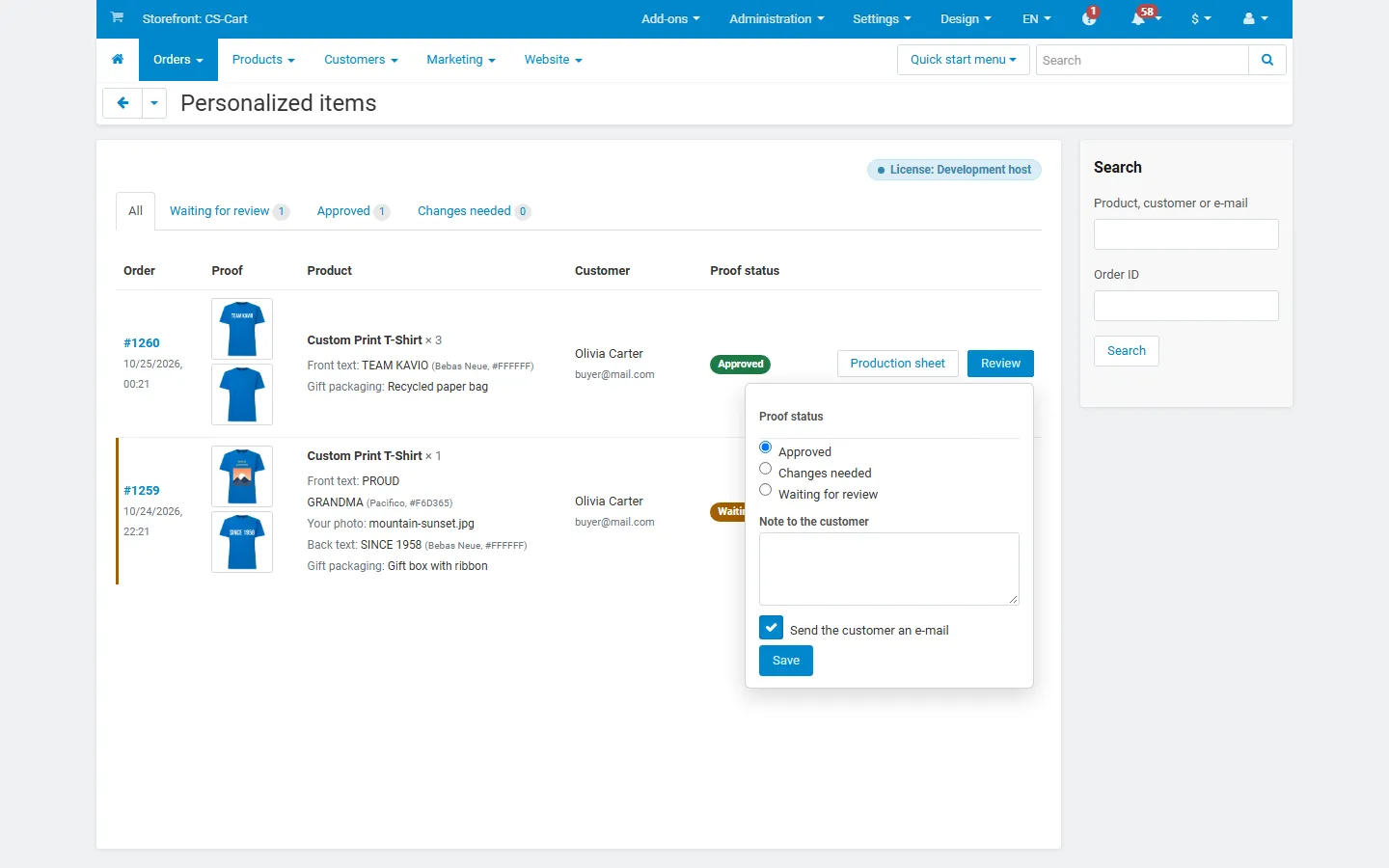The height and width of the screenshot is (868, 1389).
Task: Focus the Order ID input field
Action: pyautogui.click(x=1186, y=306)
